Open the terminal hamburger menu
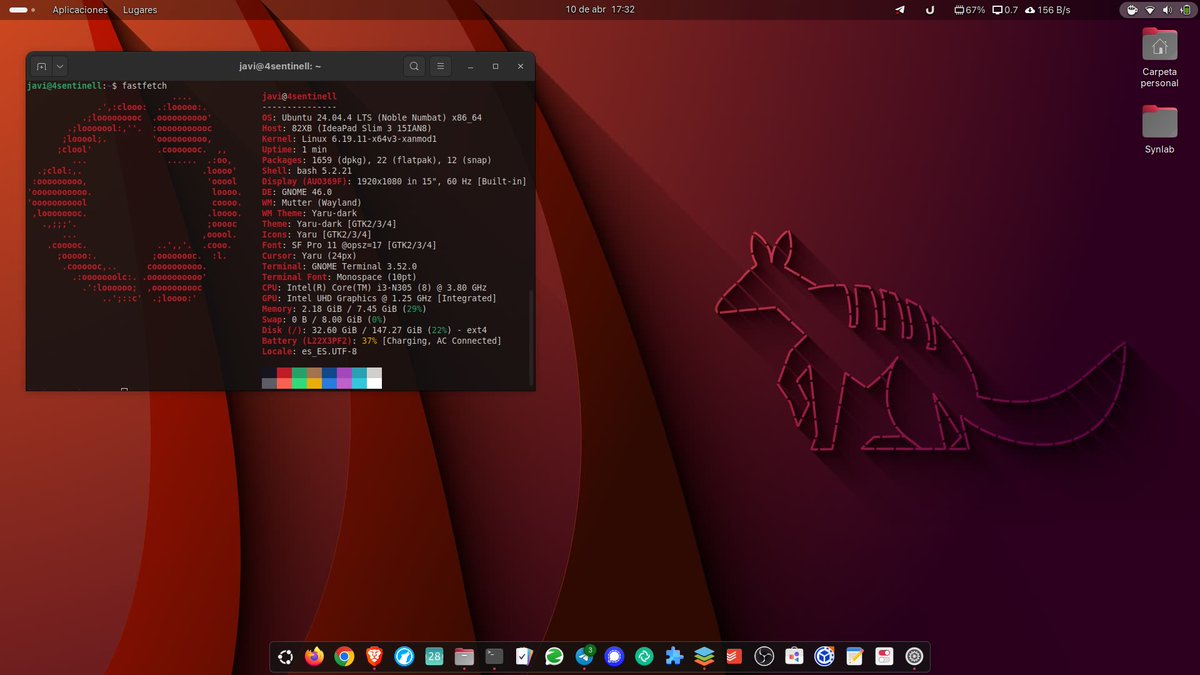The image size is (1200, 675). (442, 66)
